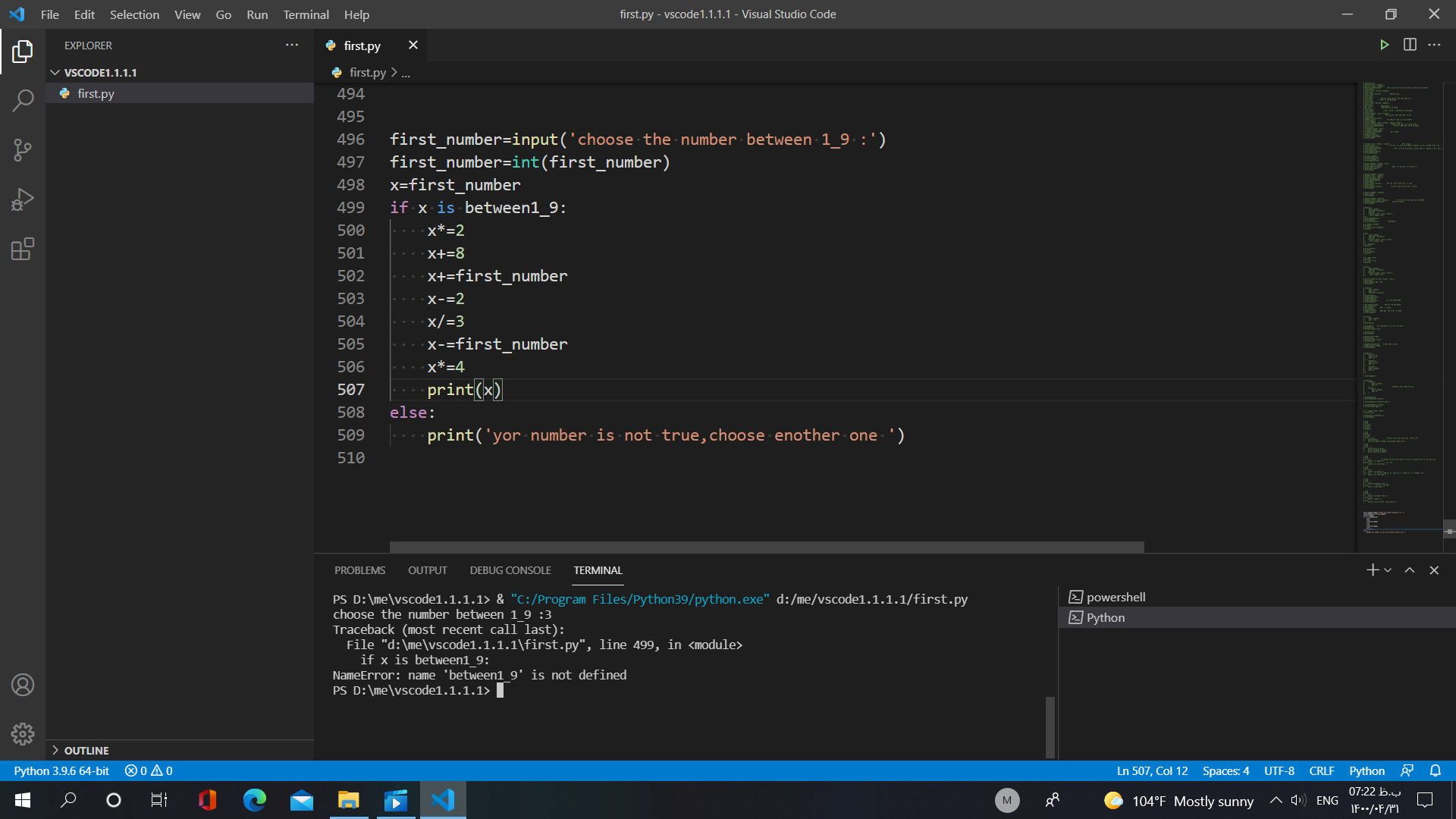Open notifications bell in status bar

pos(1435,770)
